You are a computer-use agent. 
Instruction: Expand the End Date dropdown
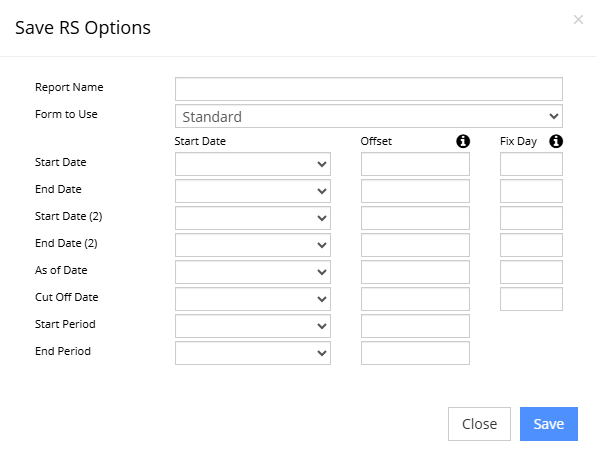(253, 191)
